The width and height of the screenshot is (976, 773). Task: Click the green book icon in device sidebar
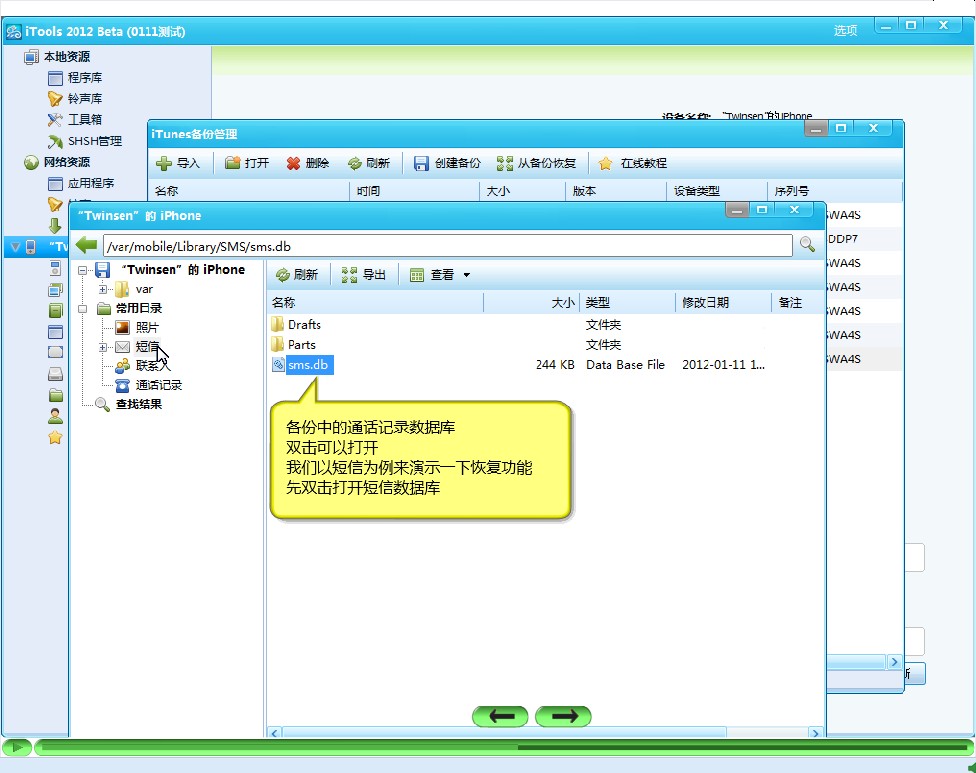tap(55, 310)
